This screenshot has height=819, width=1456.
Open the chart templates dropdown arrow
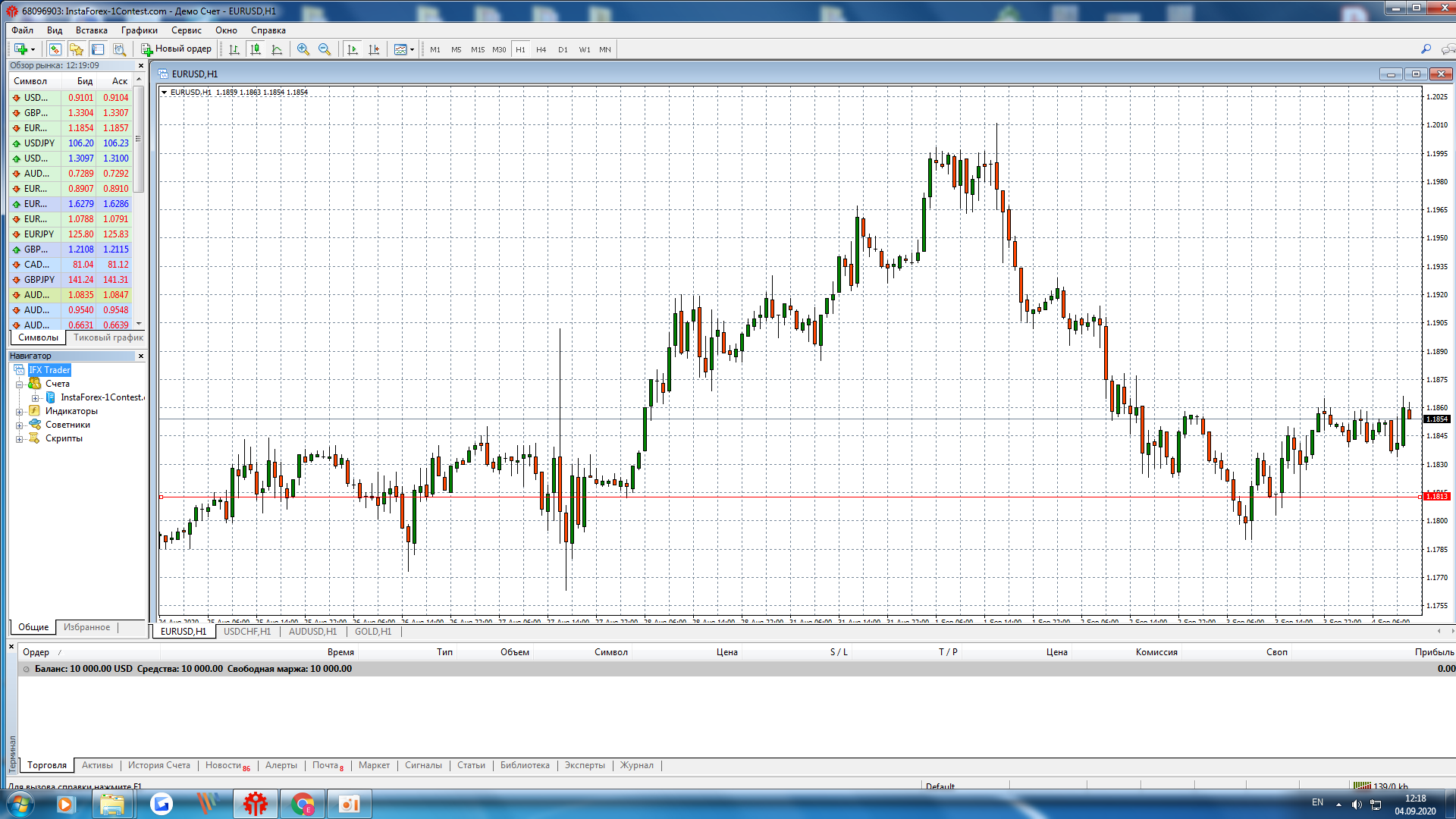click(412, 49)
